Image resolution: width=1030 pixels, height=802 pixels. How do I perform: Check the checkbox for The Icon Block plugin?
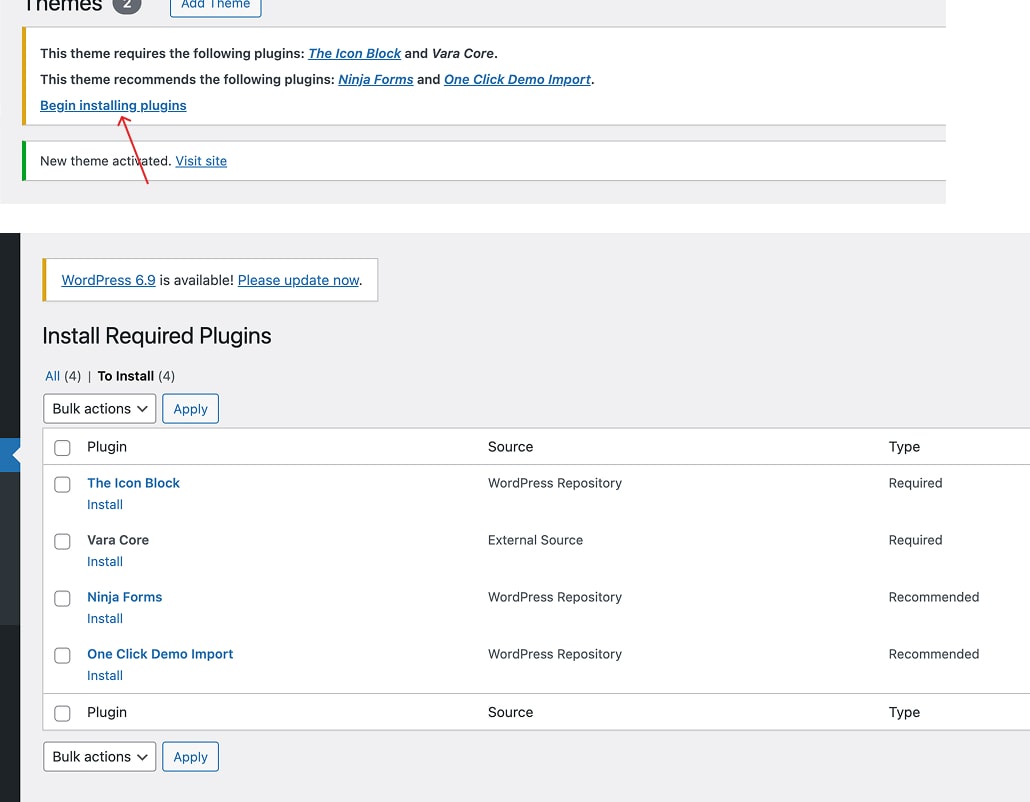(x=62, y=484)
